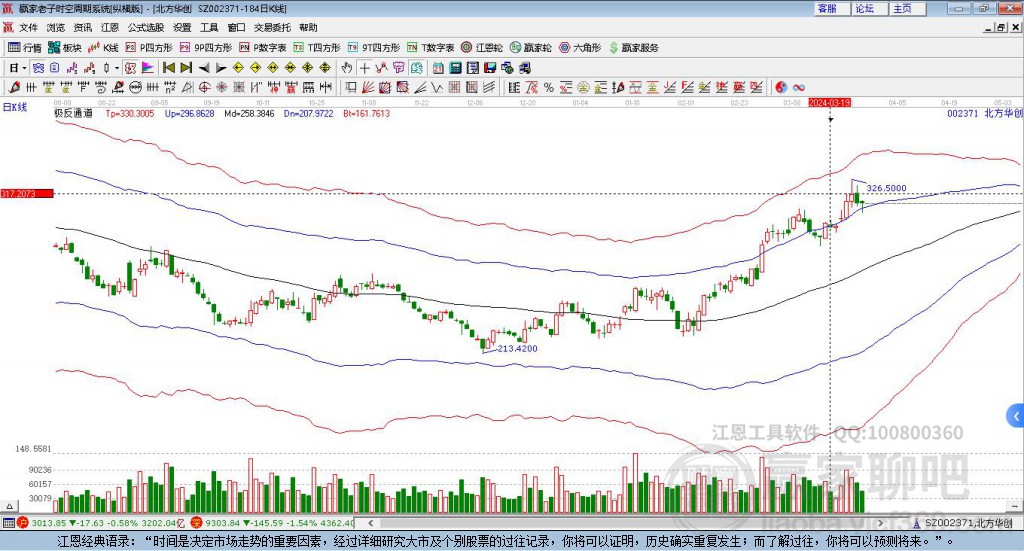Open the 浏览 menu
1024x551 pixels.
56,27
